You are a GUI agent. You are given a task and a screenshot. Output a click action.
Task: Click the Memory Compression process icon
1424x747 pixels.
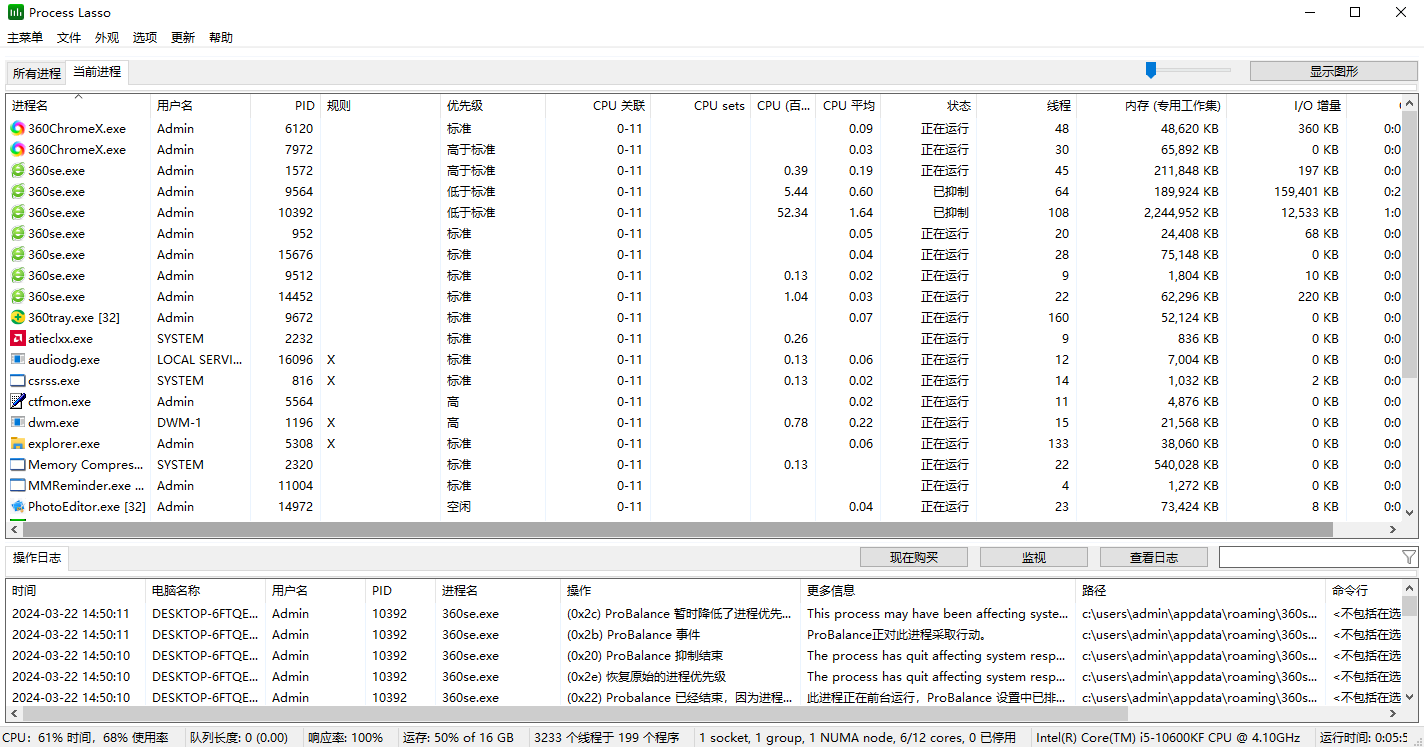click(18, 464)
